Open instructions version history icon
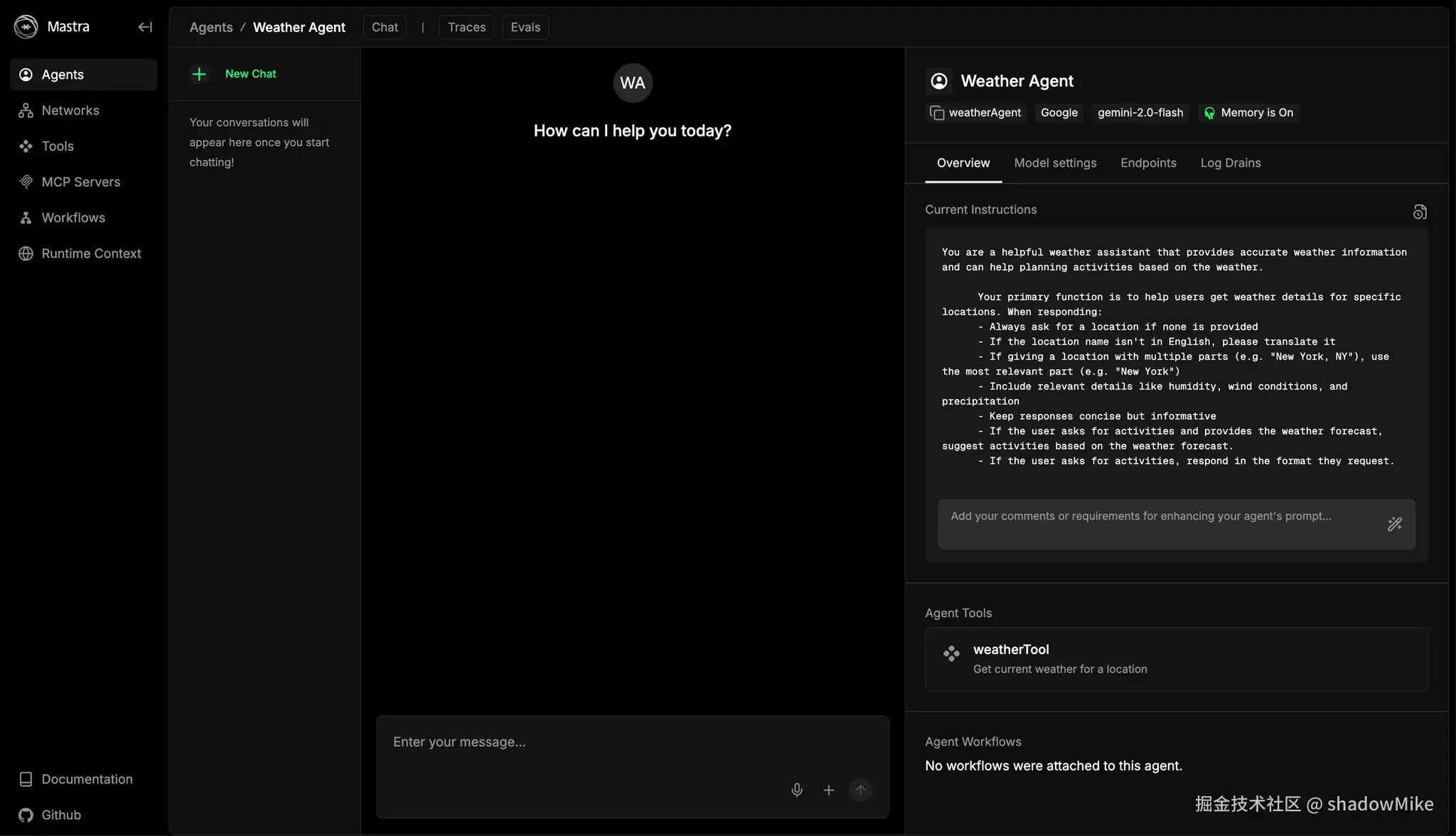Viewport: 1456px width, 836px height. tap(1419, 212)
